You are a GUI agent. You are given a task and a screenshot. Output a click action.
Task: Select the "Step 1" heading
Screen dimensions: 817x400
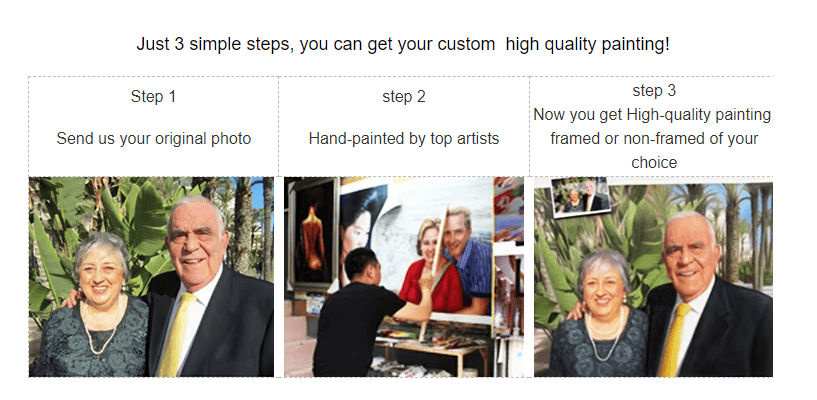(x=153, y=97)
